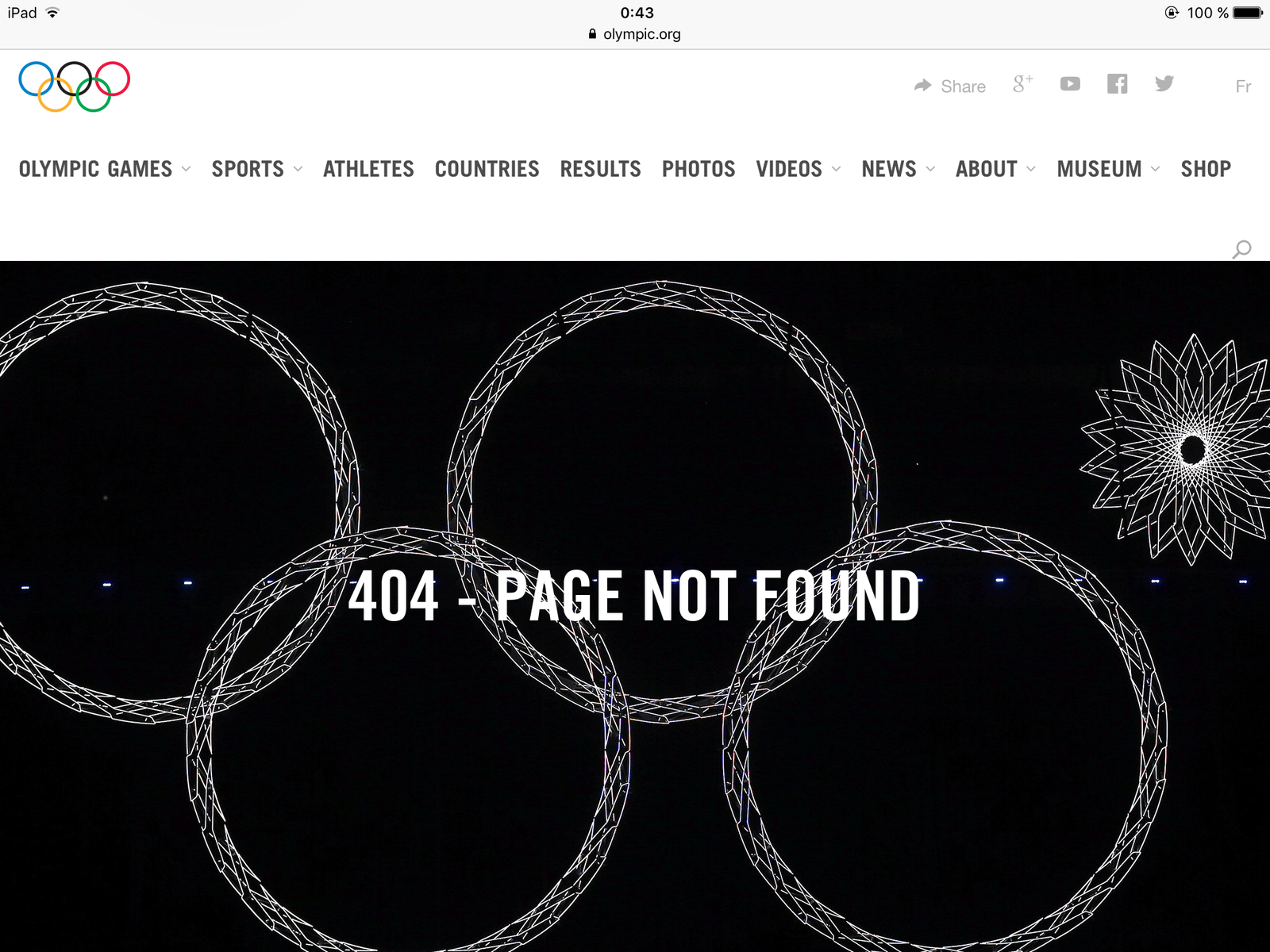This screenshot has height=952, width=1270.
Task: Open the Twitter social icon
Action: 1164,83
